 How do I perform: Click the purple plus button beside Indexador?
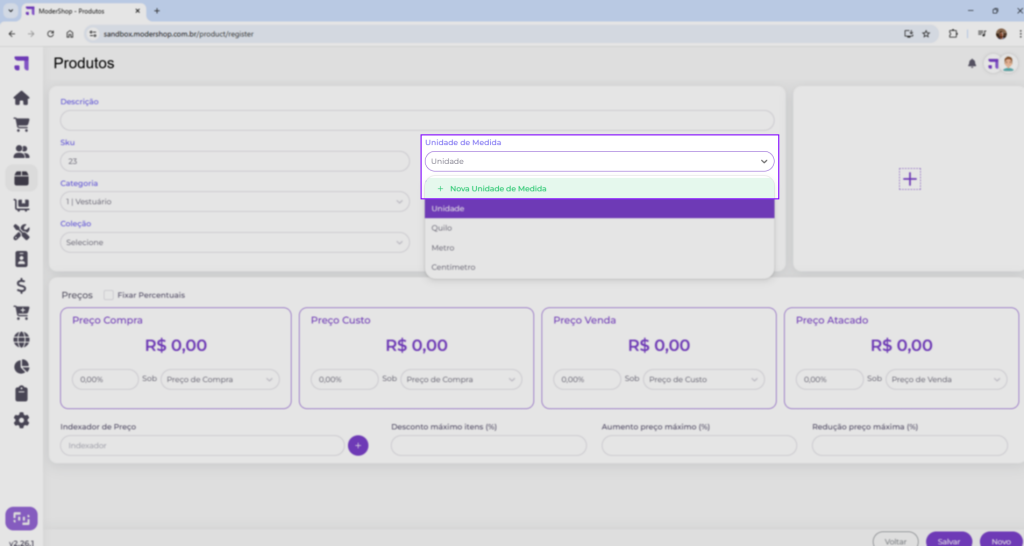[358, 445]
